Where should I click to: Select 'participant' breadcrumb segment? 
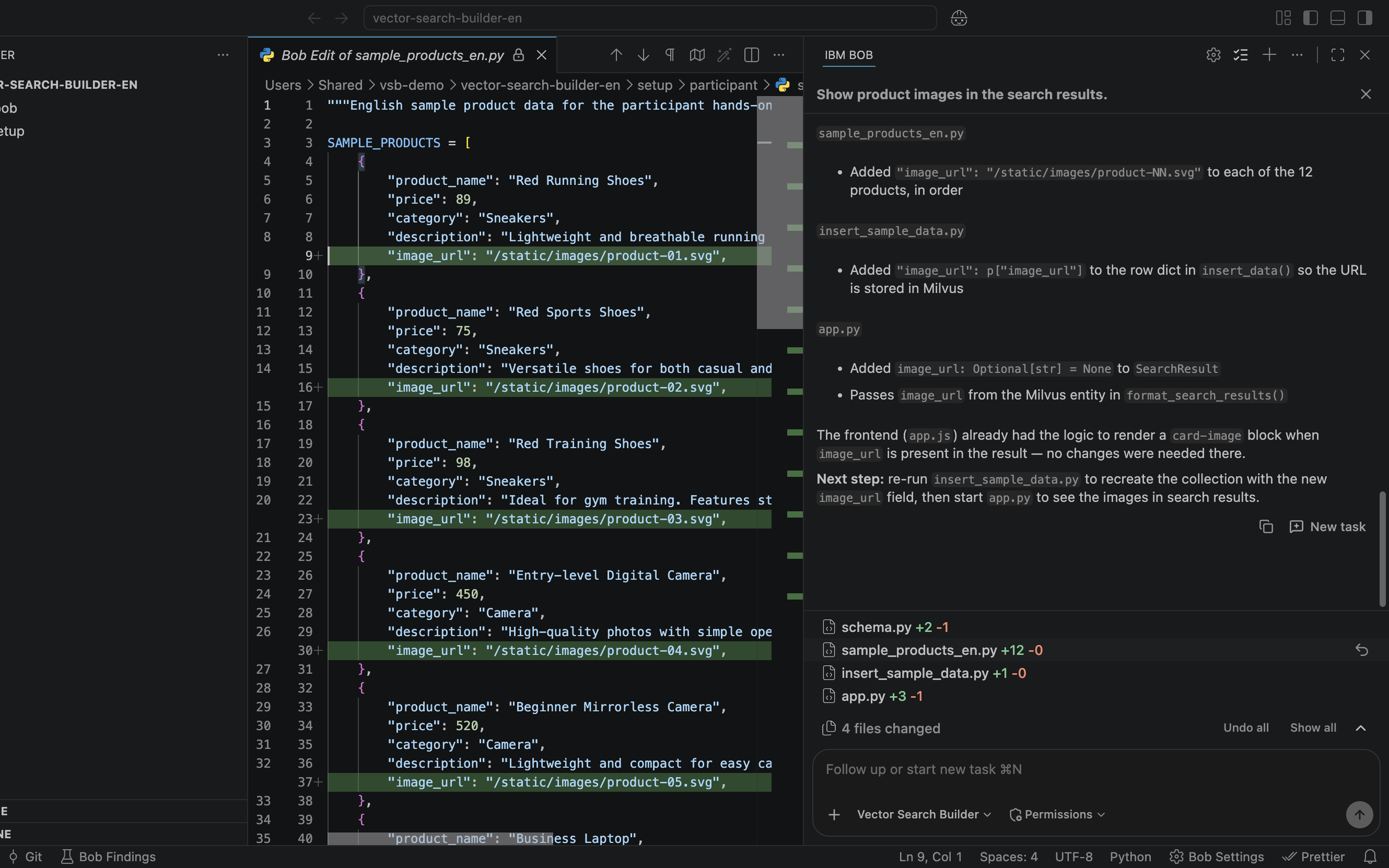pyautogui.click(x=723, y=85)
